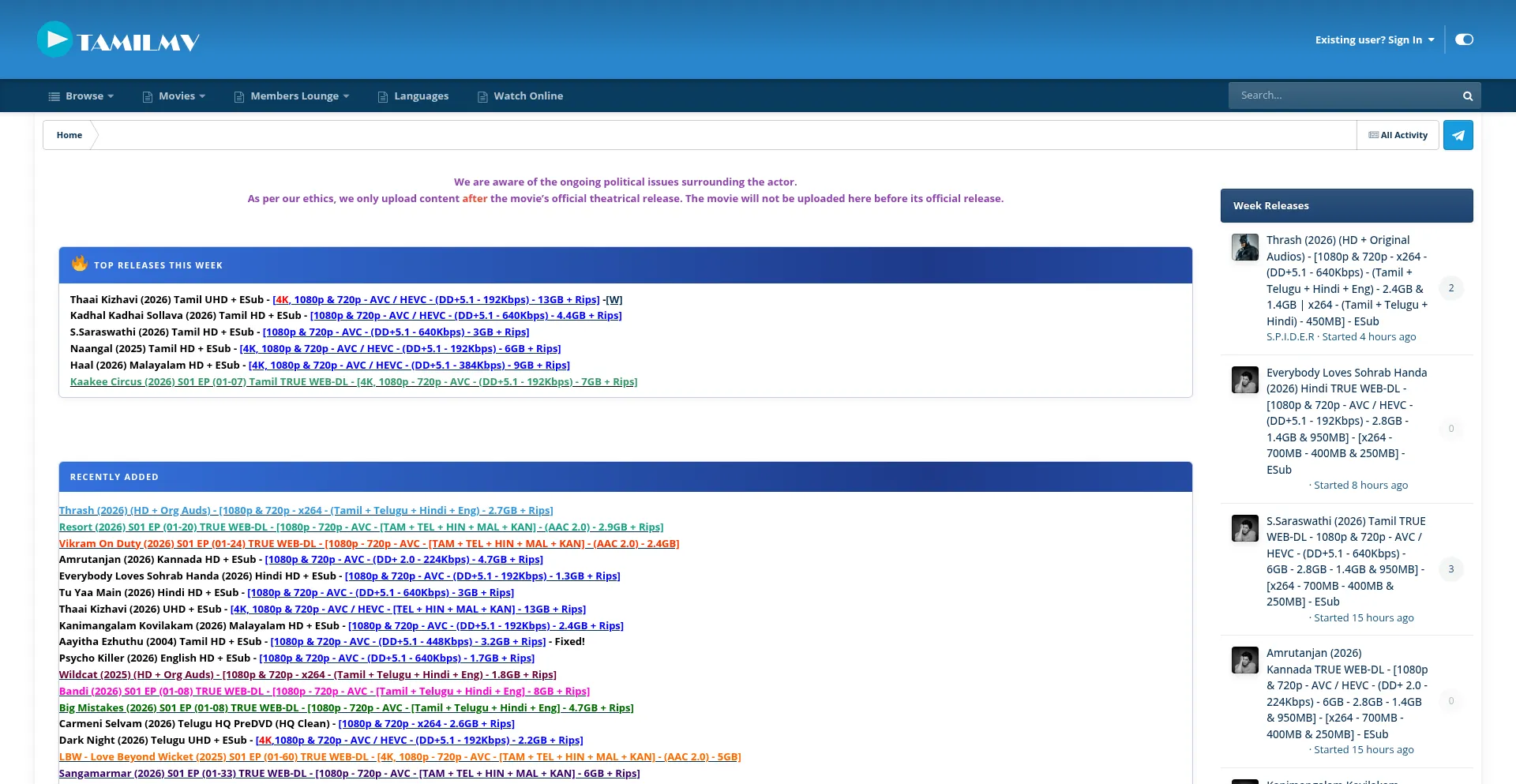Click the Recently Added section header
The height and width of the screenshot is (784, 1516).
click(x=625, y=477)
